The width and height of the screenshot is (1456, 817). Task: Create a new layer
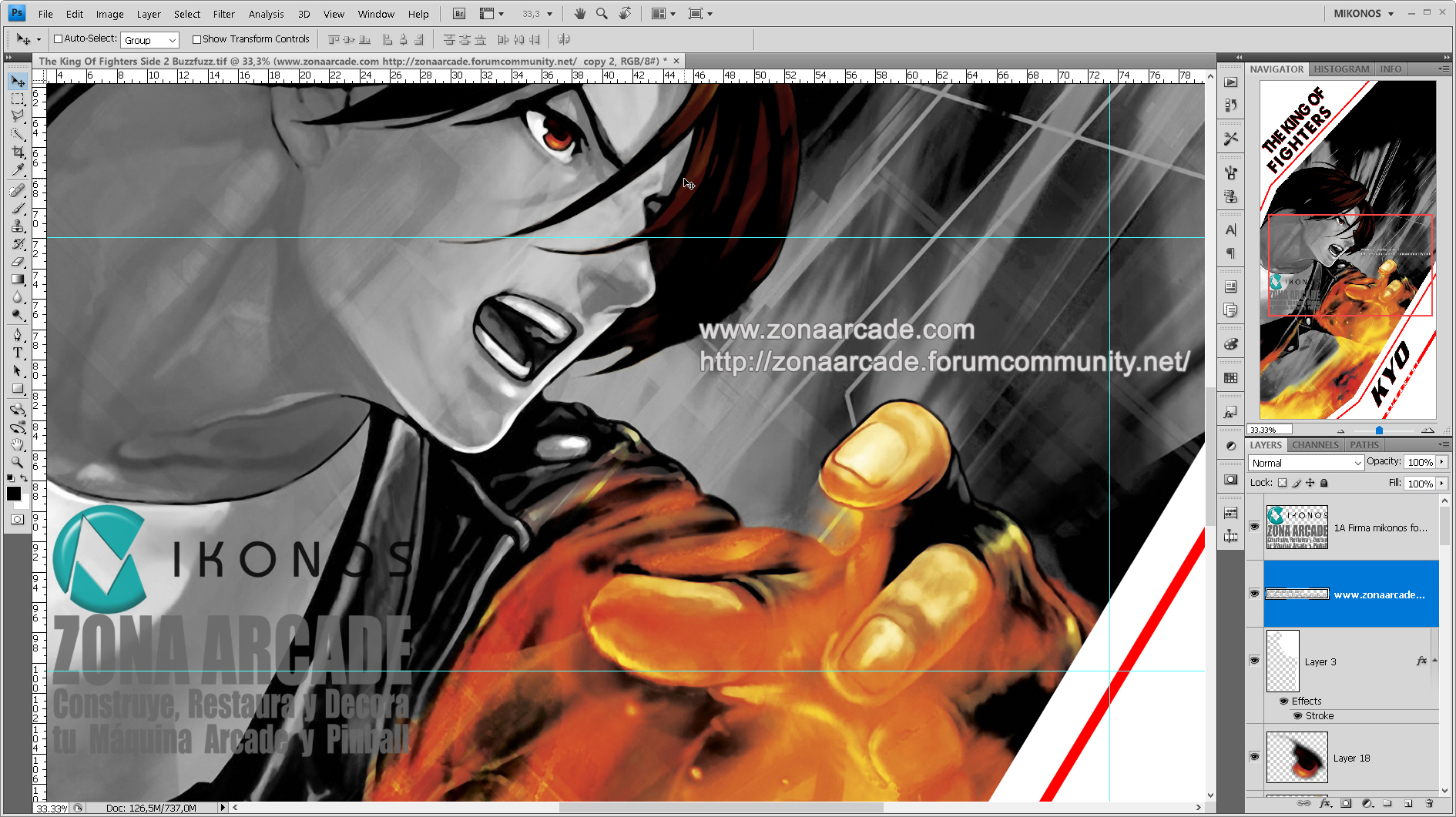click(1408, 803)
